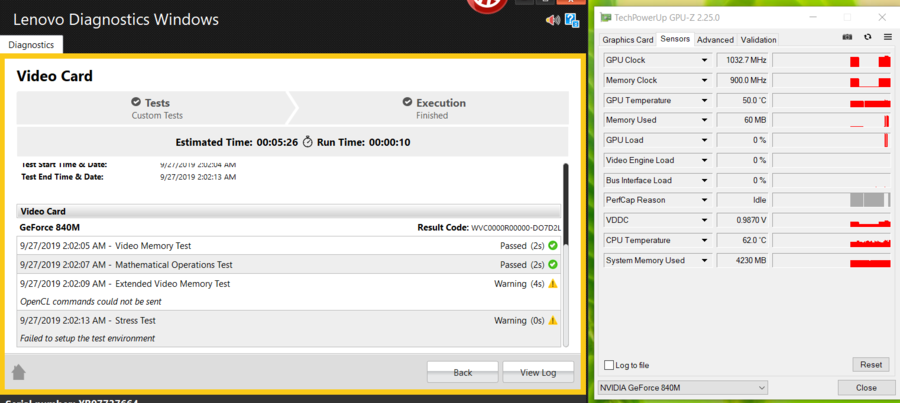This screenshot has width=900, height=403.
Task: Click the Extended Video Memory Test row
Action: click(x=289, y=292)
